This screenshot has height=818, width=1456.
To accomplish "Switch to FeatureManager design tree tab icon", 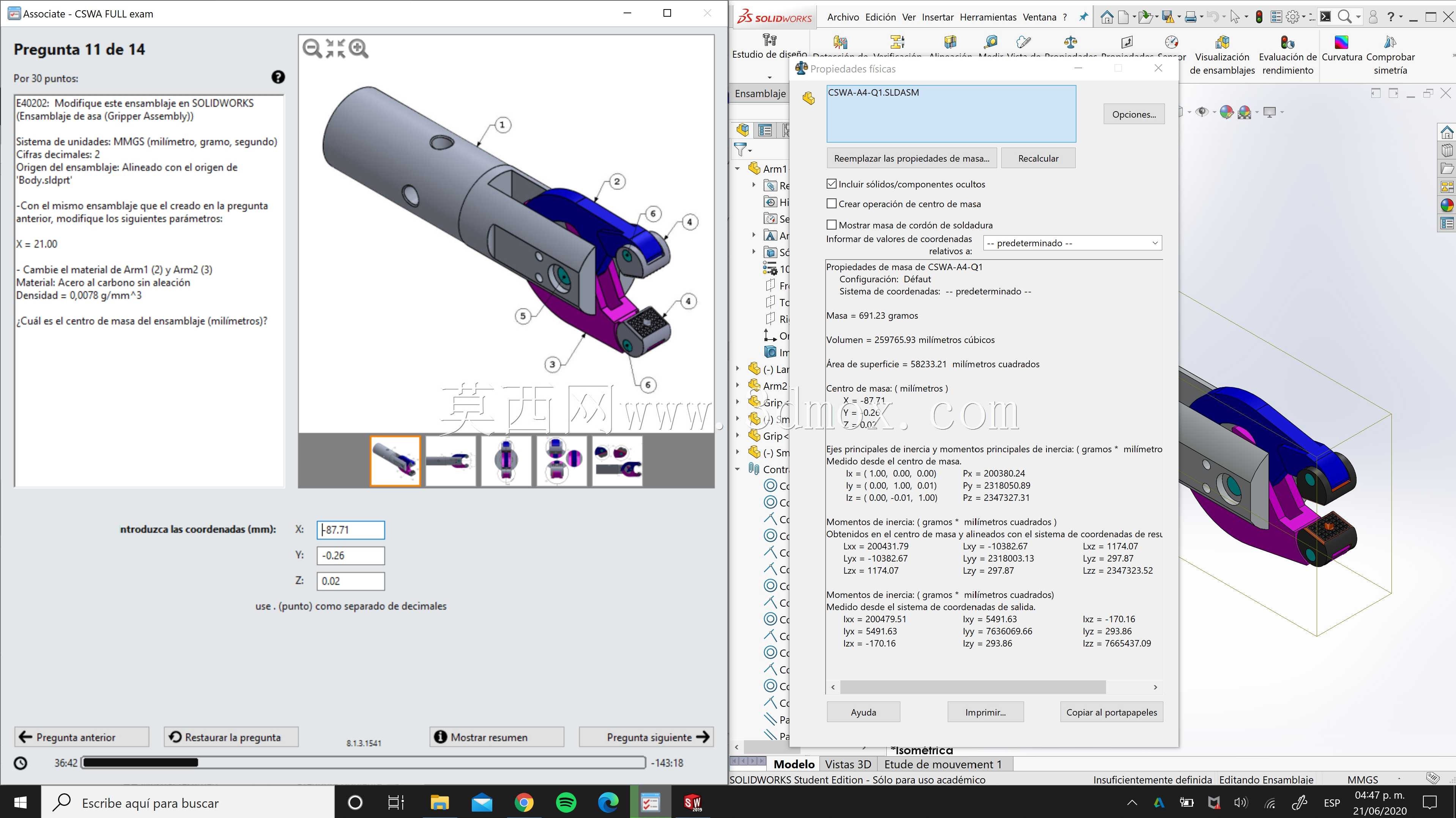I will point(743,131).
